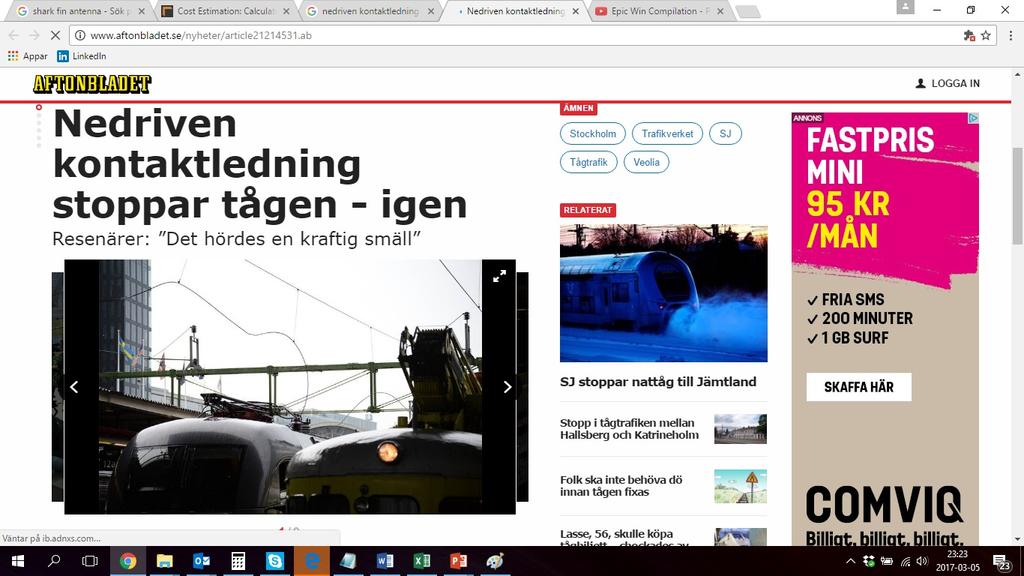1024x576 pixels.
Task: Switch to Chrome on the taskbar
Action: click(128, 561)
